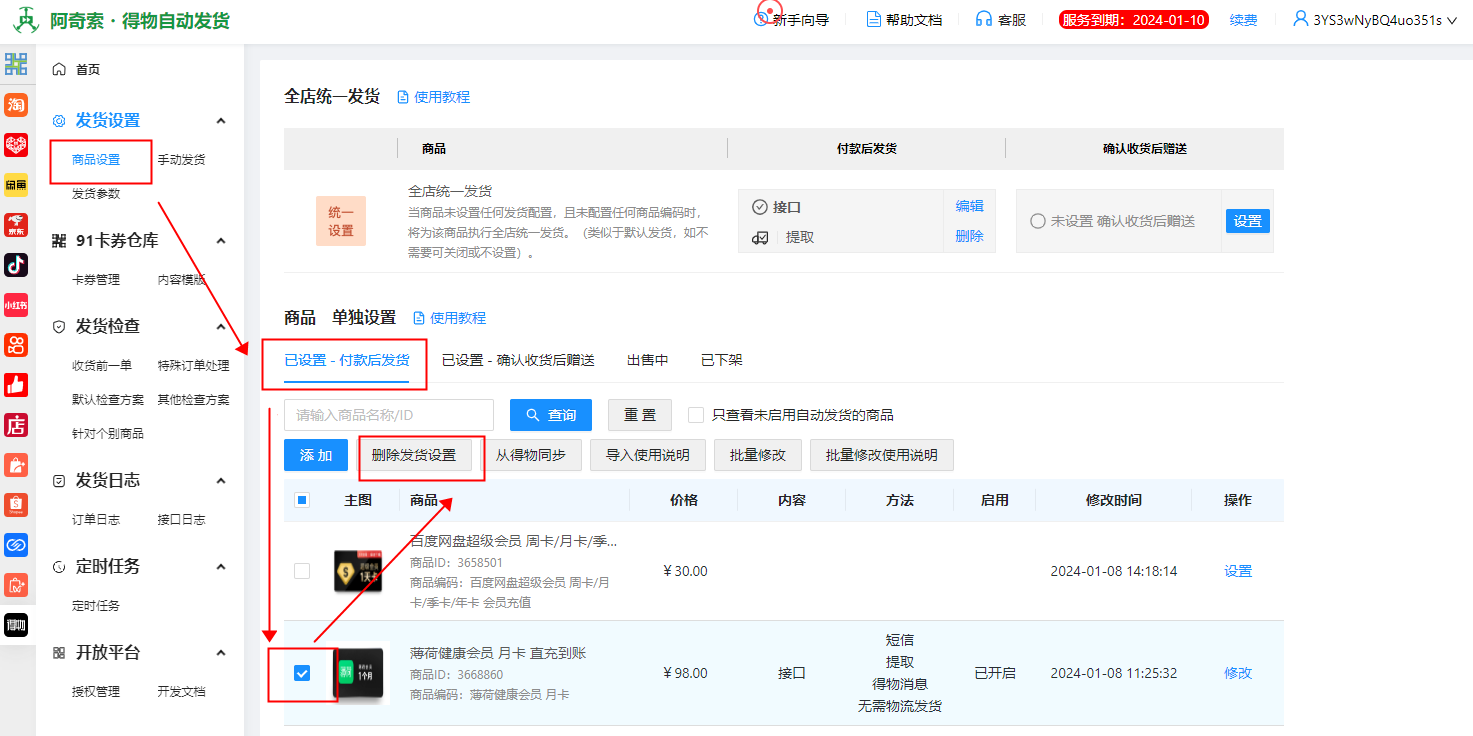The image size is (1473, 736).
Task: Switch to 出售中 tab
Action: (648, 360)
